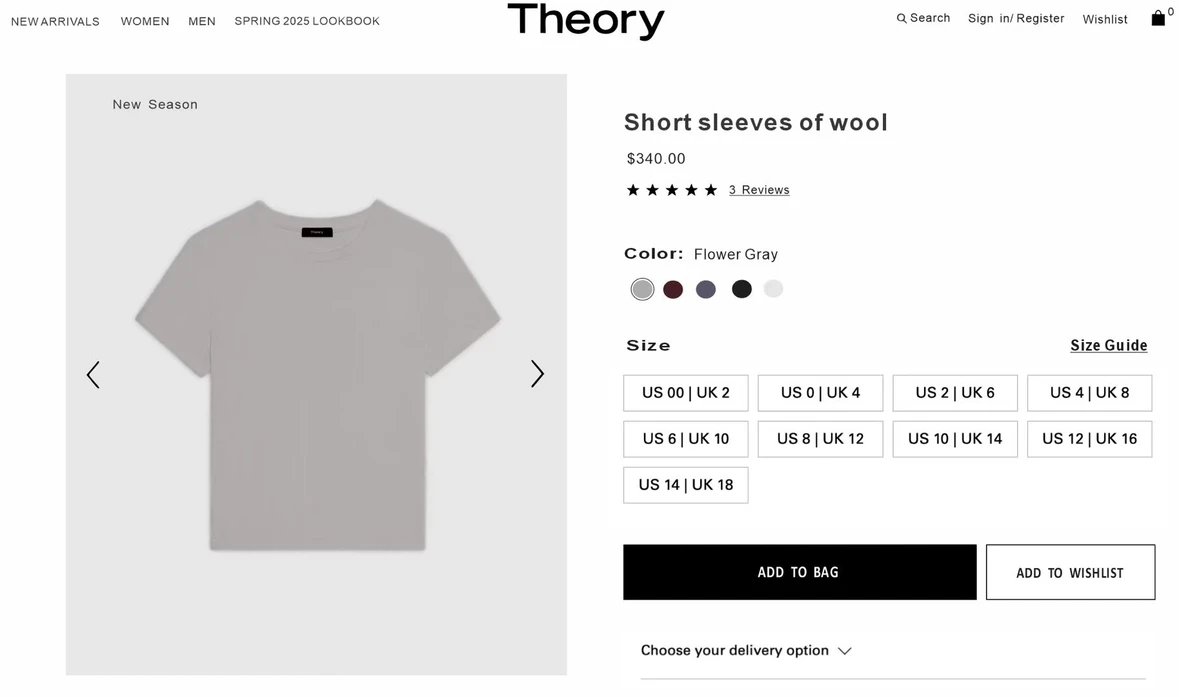Viewport: 1179px width, 697px height.
Task: Expand Choose your delivery option
Action: click(745, 651)
